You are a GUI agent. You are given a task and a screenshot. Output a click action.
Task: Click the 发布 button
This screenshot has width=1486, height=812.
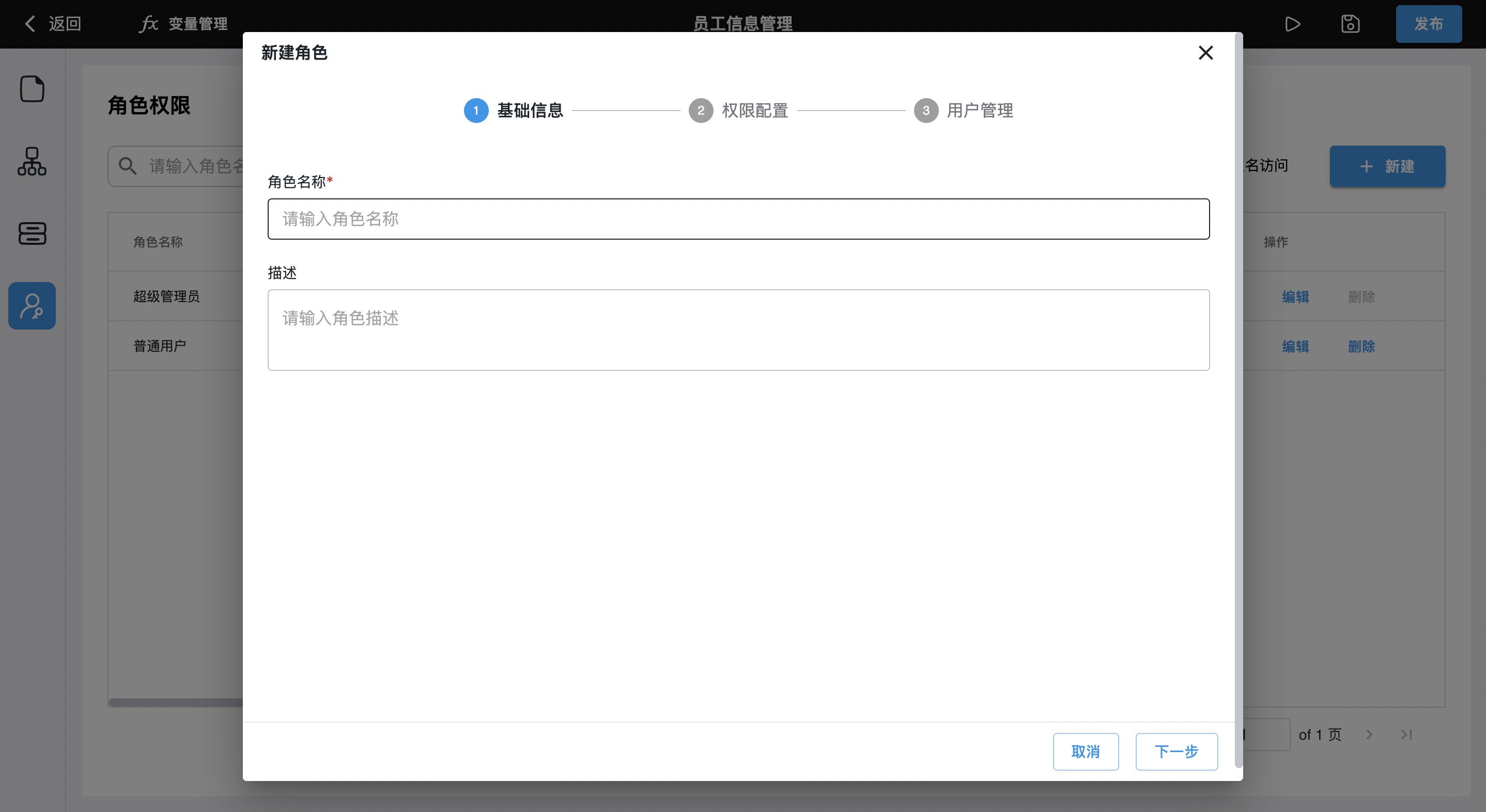tap(1428, 24)
